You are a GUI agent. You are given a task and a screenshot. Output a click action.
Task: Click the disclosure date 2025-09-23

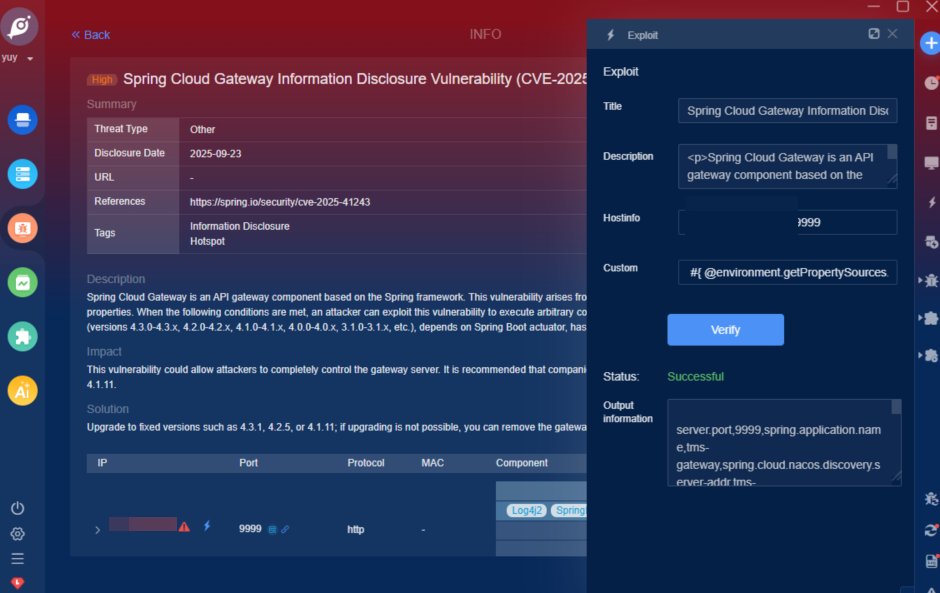tap(216, 153)
